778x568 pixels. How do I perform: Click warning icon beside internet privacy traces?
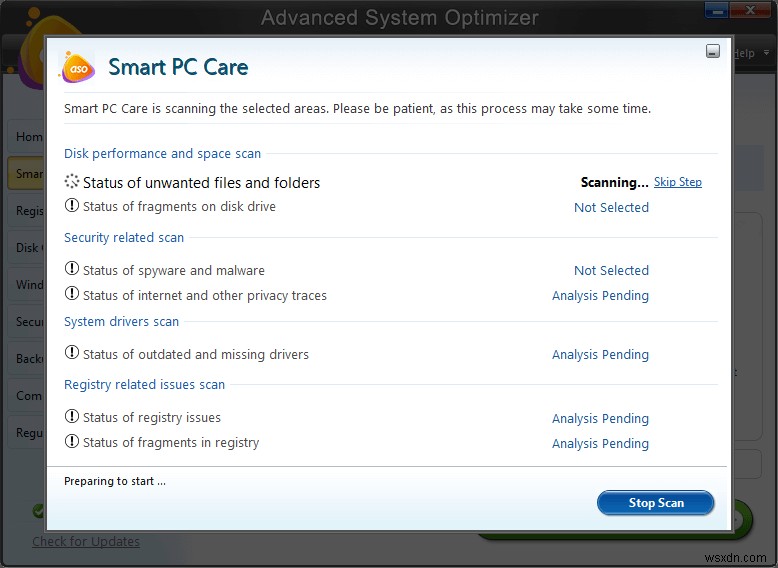pyautogui.click(x=71, y=294)
